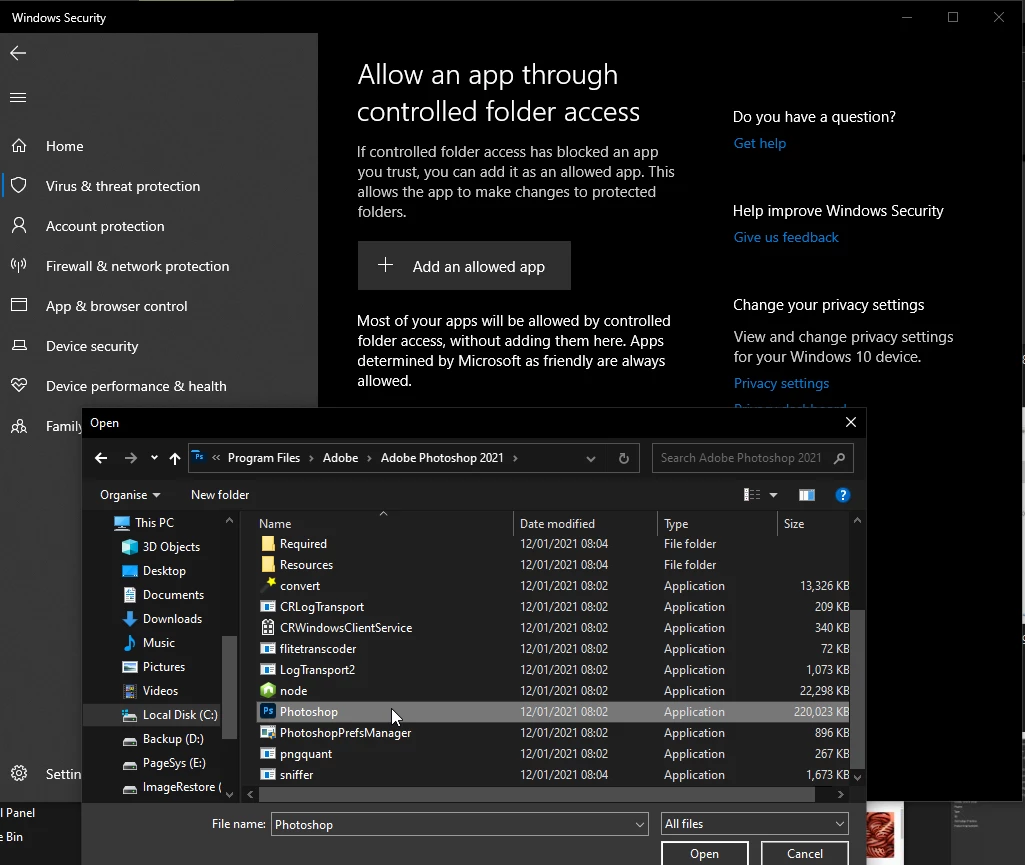Go forward in the Open dialog
The width and height of the screenshot is (1025, 865).
click(x=131, y=458)
